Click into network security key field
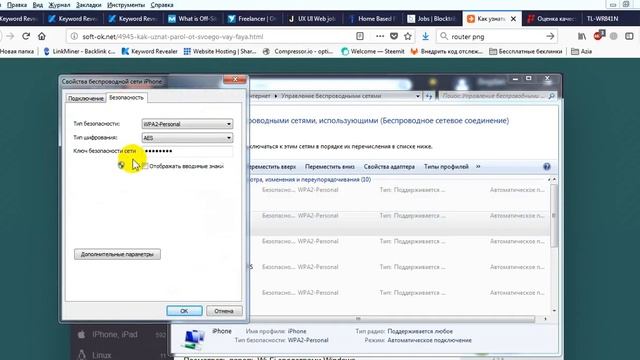 click(x=187, y=151)
